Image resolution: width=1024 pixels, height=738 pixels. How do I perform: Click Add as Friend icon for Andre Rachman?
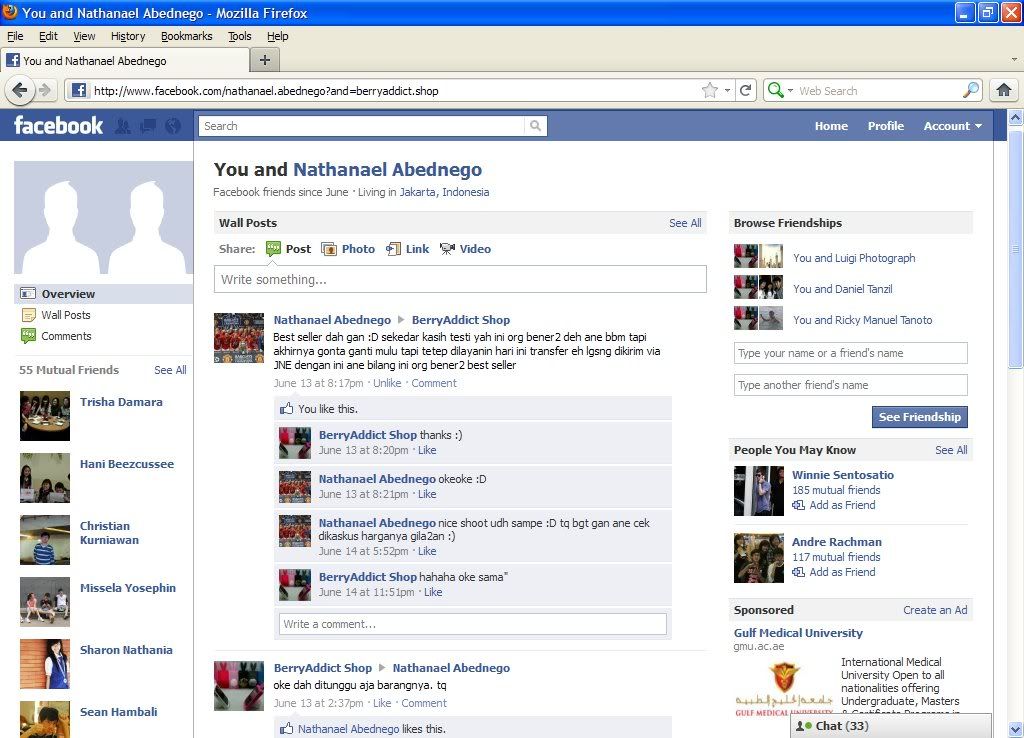coord(798,572)
